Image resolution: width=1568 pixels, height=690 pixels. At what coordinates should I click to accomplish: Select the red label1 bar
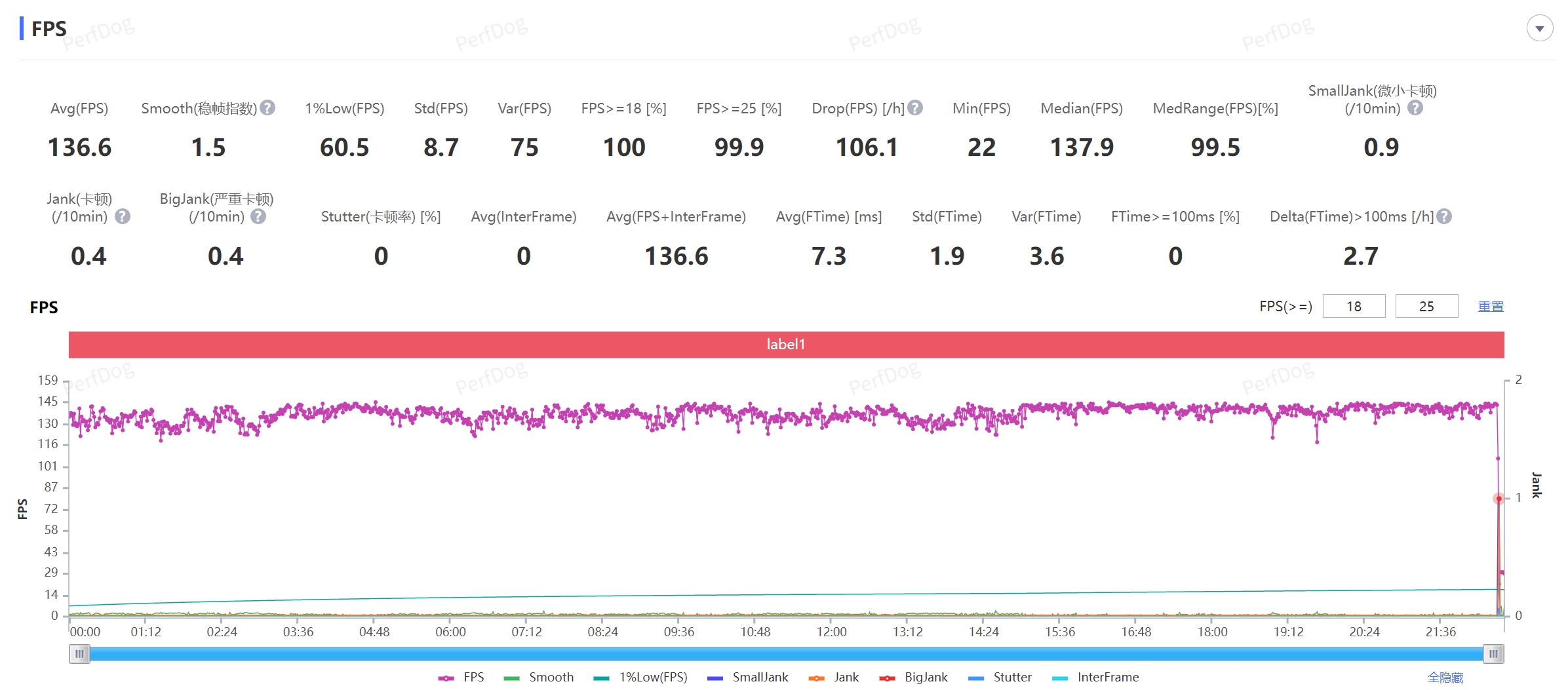click(786, 345)
